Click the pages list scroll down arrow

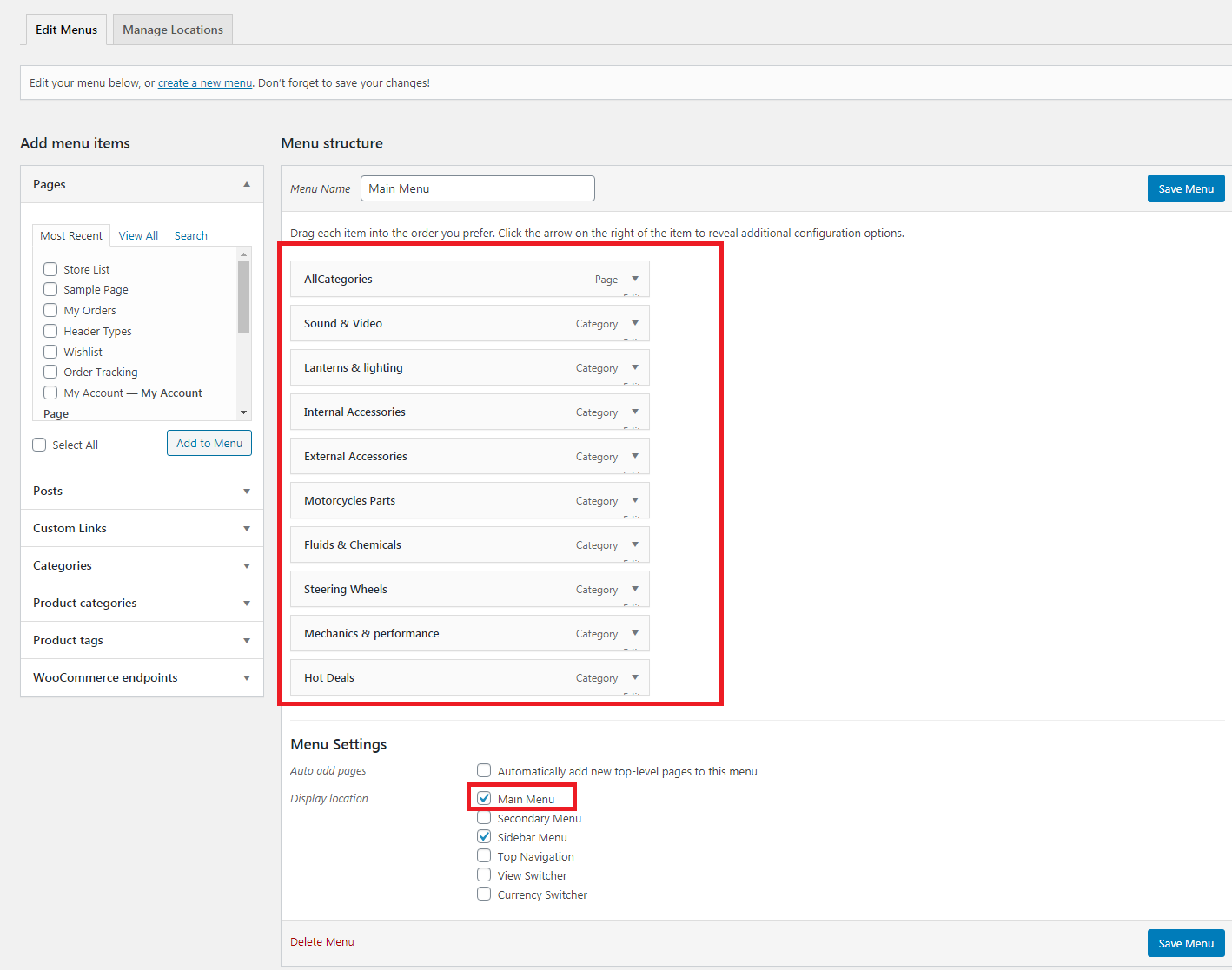[244, 412]
